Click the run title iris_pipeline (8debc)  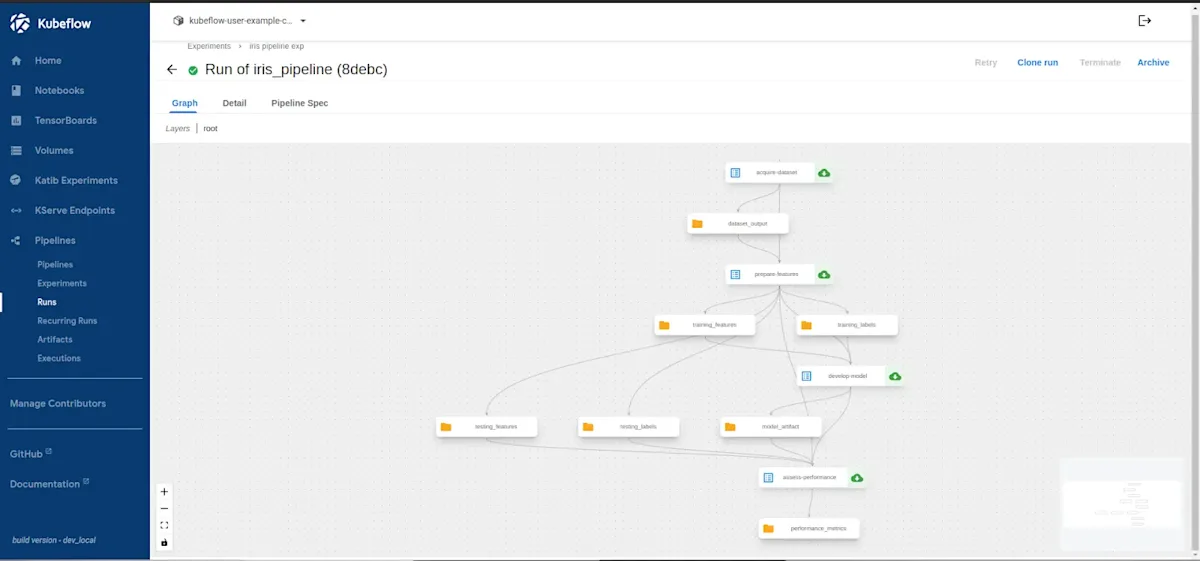(296, 70)
